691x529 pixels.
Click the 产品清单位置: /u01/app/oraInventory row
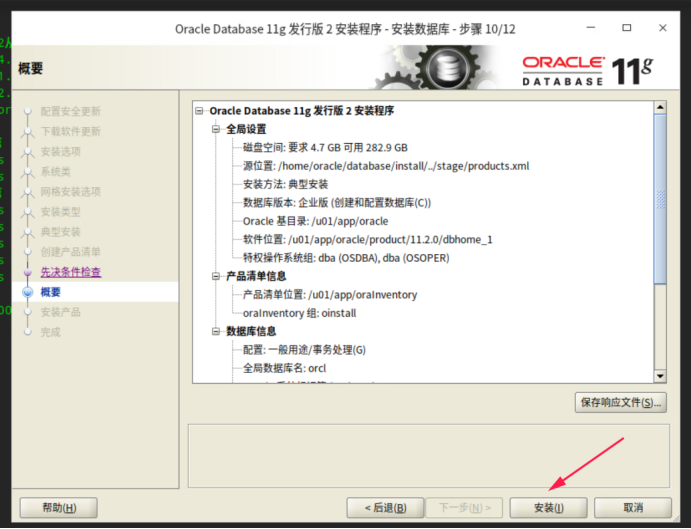(330, 295)
